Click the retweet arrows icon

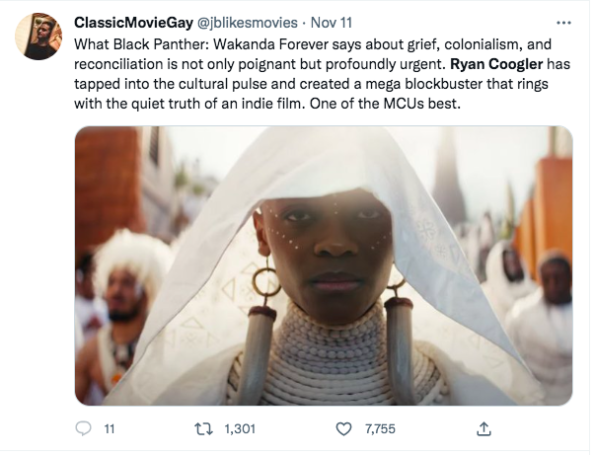click(x=203, y=429)
